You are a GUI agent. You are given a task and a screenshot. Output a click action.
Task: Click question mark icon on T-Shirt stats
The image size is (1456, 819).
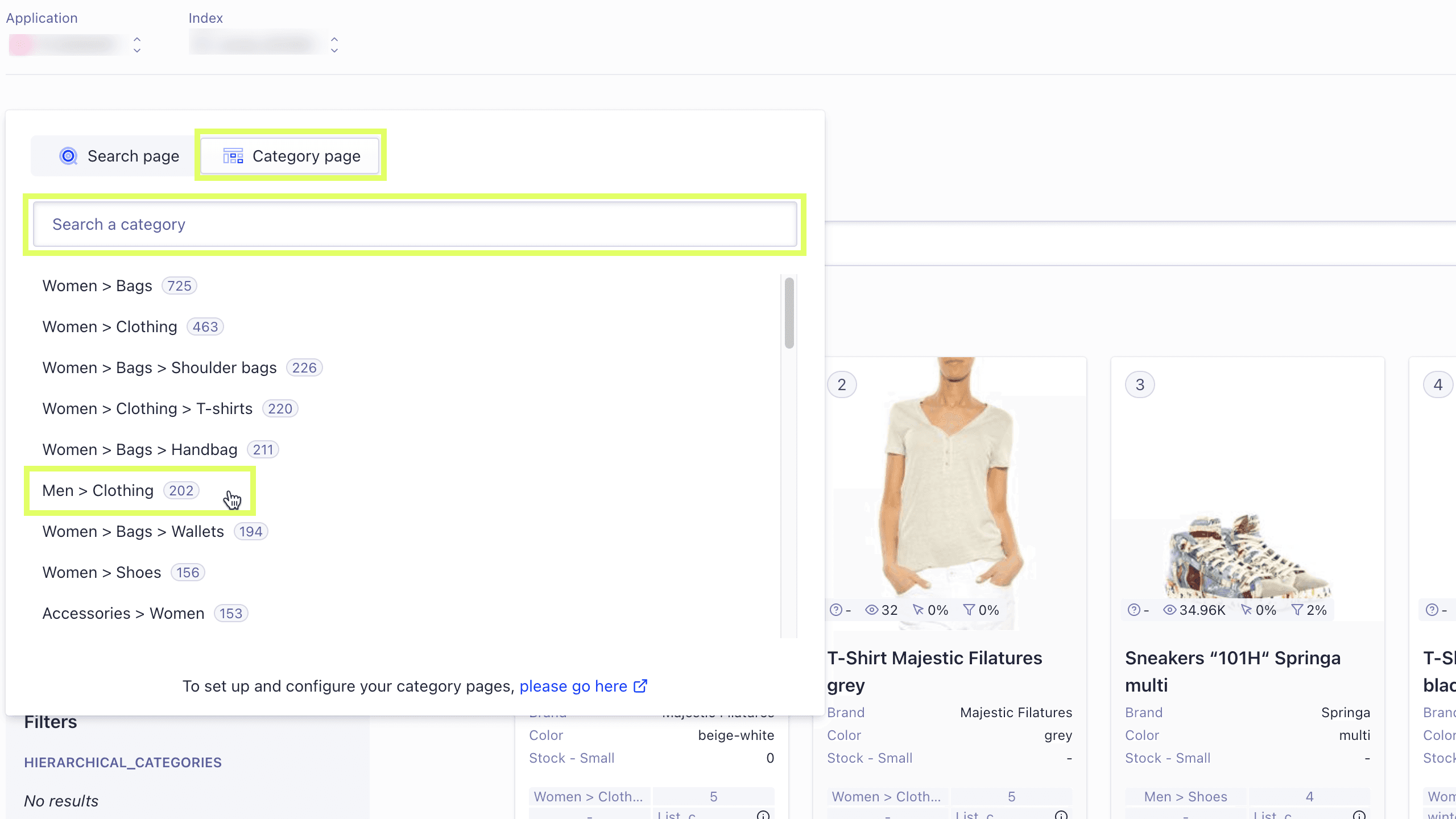(x=835, y=610)
